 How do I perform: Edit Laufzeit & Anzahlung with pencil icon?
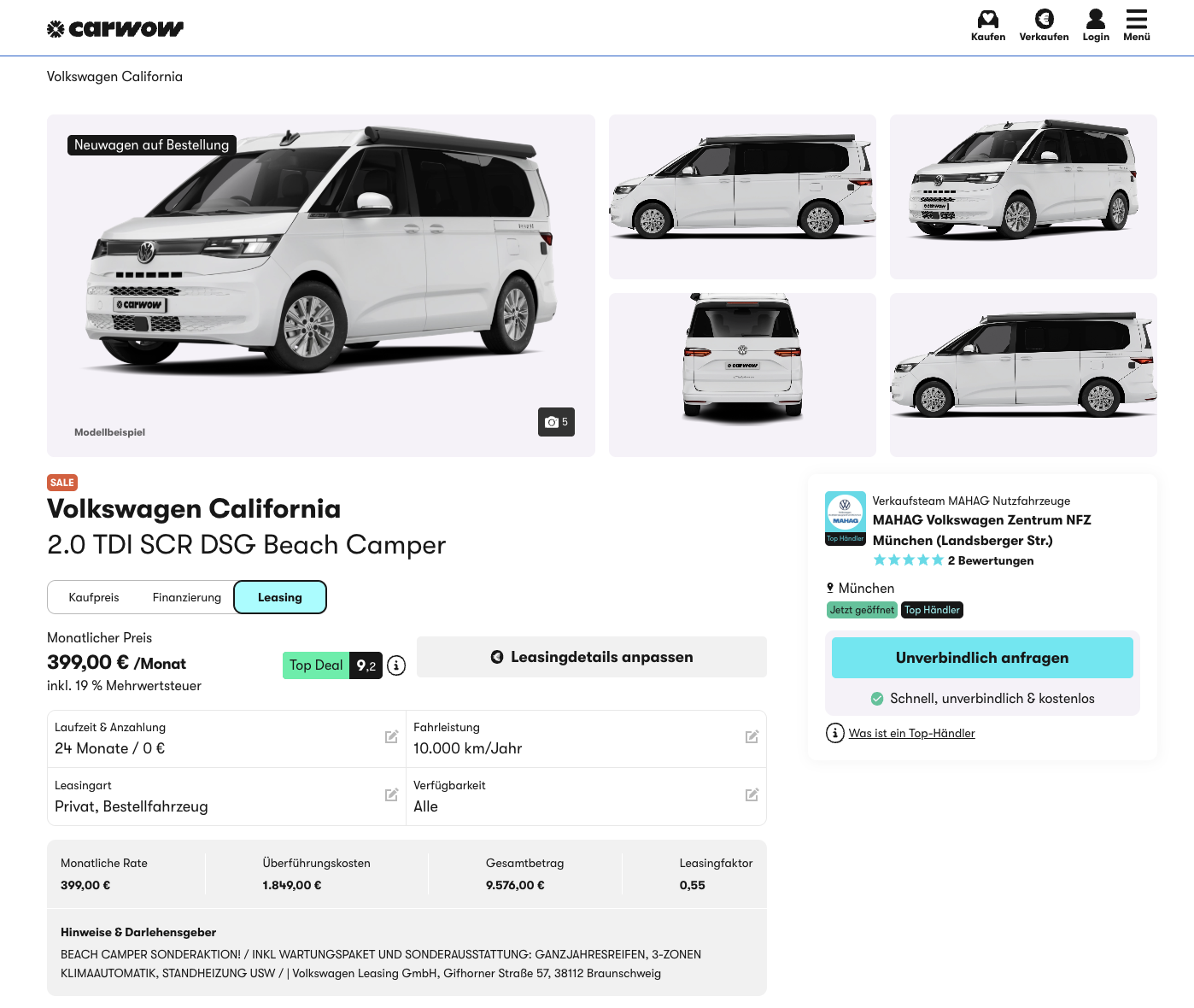pos(391,737)
